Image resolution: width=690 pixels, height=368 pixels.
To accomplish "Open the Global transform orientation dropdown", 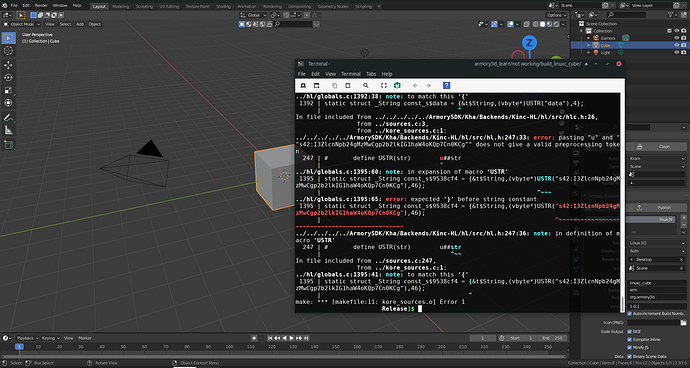I will 253,15.
